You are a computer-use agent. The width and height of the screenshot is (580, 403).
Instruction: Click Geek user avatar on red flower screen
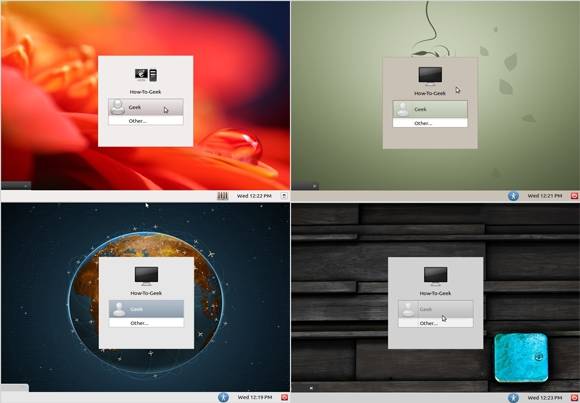(118, 107)
